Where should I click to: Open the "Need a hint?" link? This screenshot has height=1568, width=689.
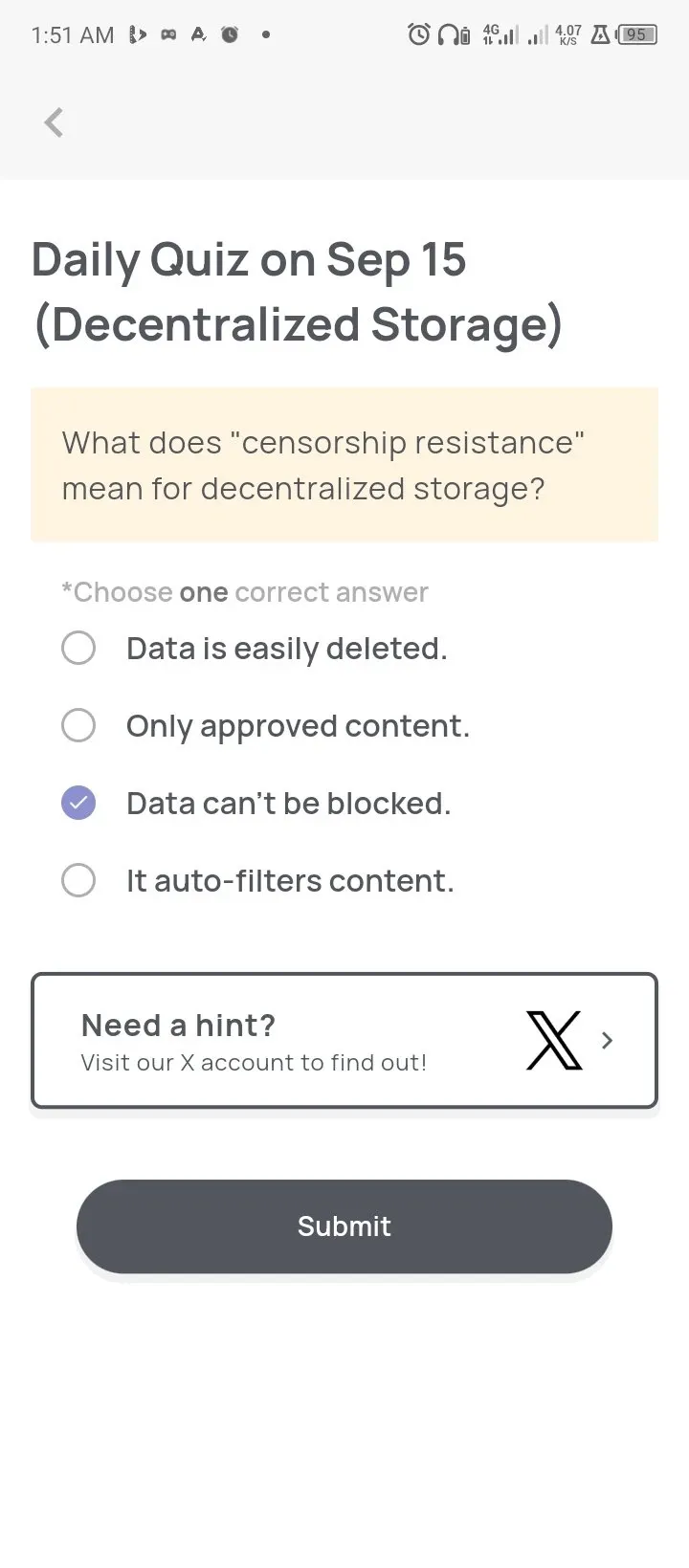pos(178,1026)
